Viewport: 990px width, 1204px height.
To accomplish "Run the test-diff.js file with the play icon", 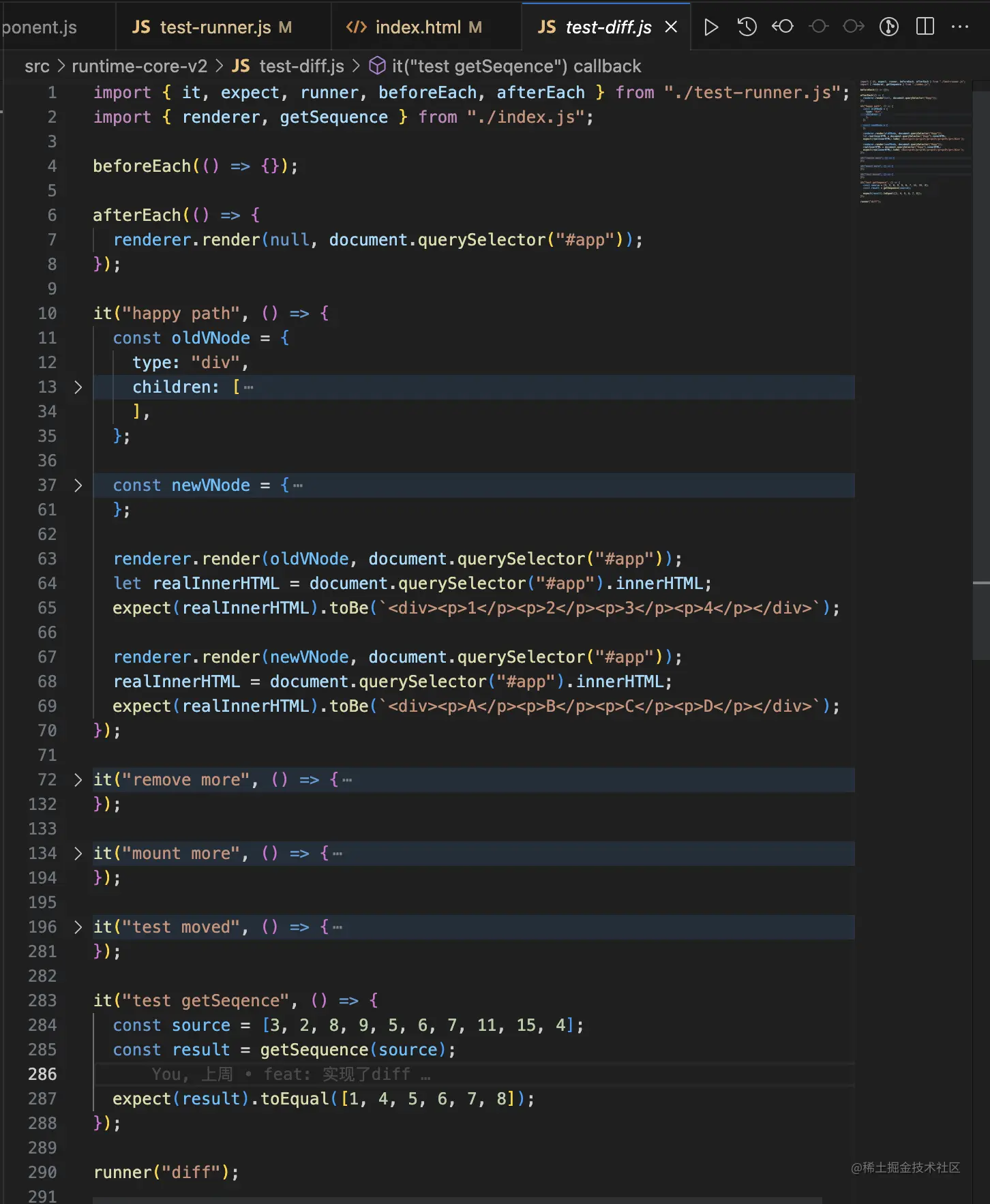I will 711,27.
